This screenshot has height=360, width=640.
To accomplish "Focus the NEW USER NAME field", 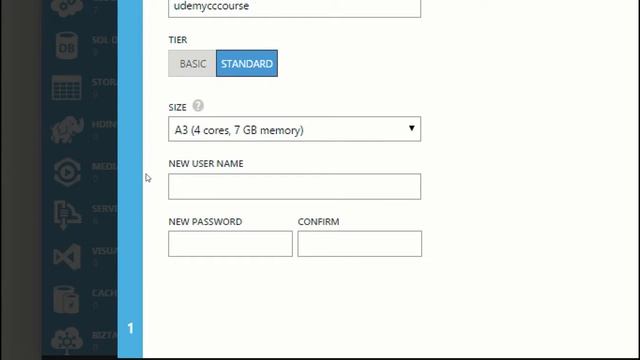I will click(294, 187).
